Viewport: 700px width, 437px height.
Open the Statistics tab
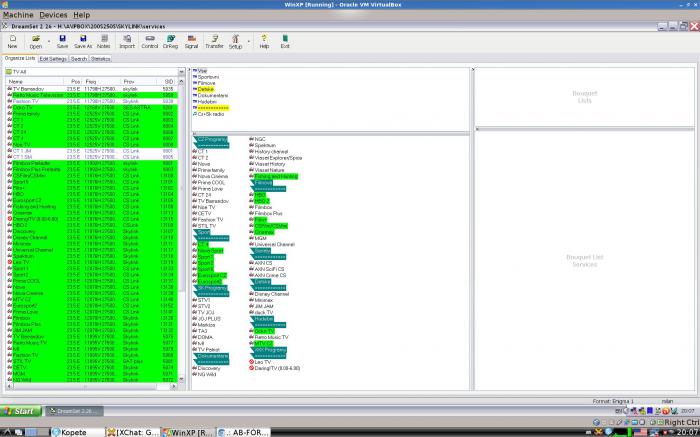click(x=100, y=59)
